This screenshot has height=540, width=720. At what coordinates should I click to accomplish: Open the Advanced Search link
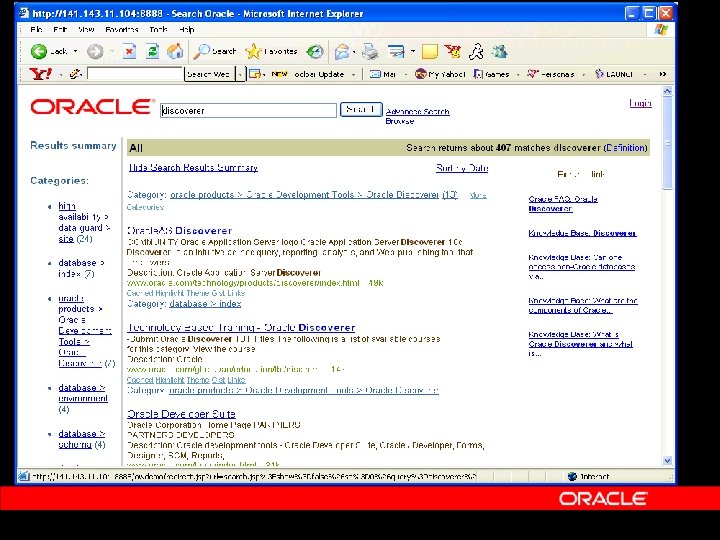pyautogui.click(x=417, y=112)
